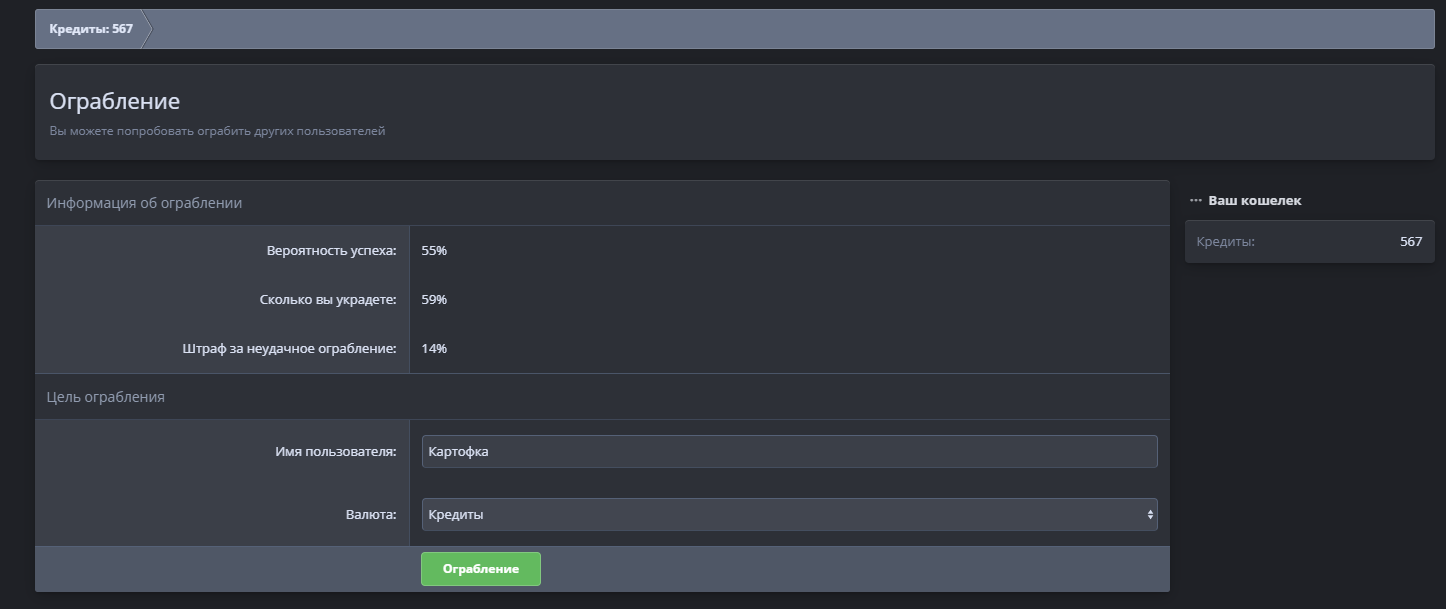Select the Ваш кошелек sidebar heading
Viewport: 1446px width, 609px height.
click(x=1255, y=201)
